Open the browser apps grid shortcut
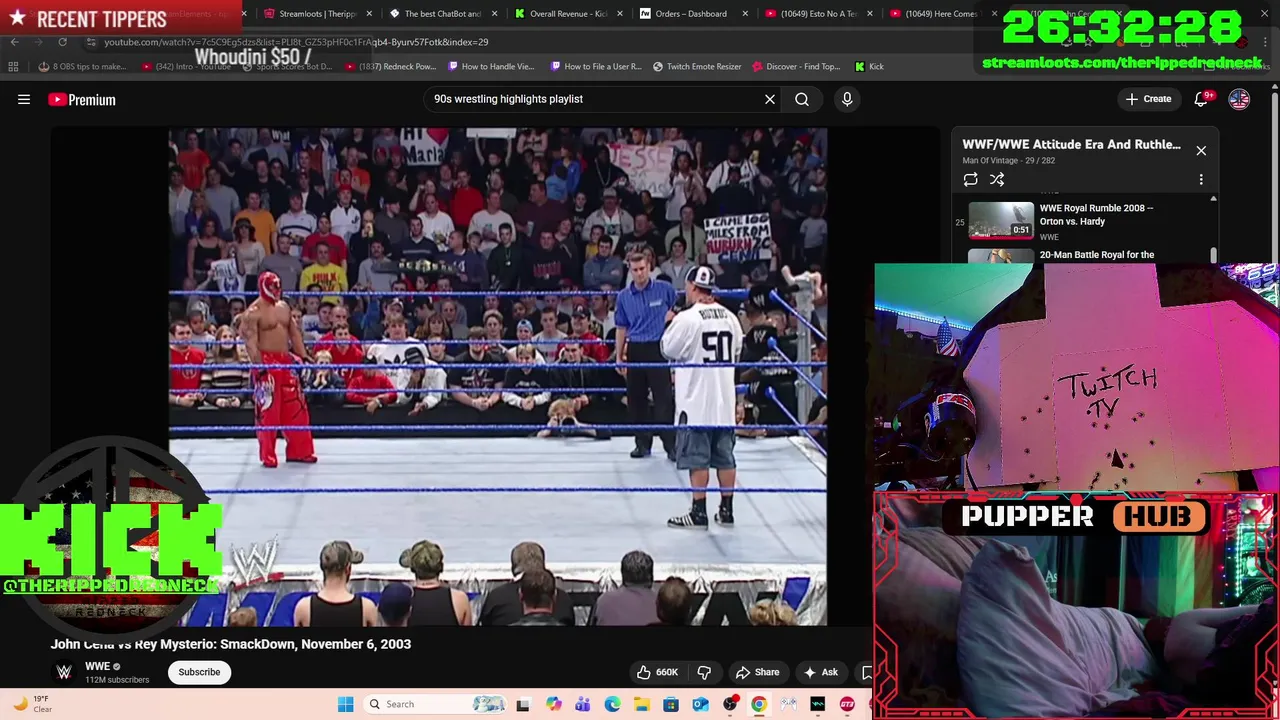This screenshot has height=720, width=1280. point(13,67)
